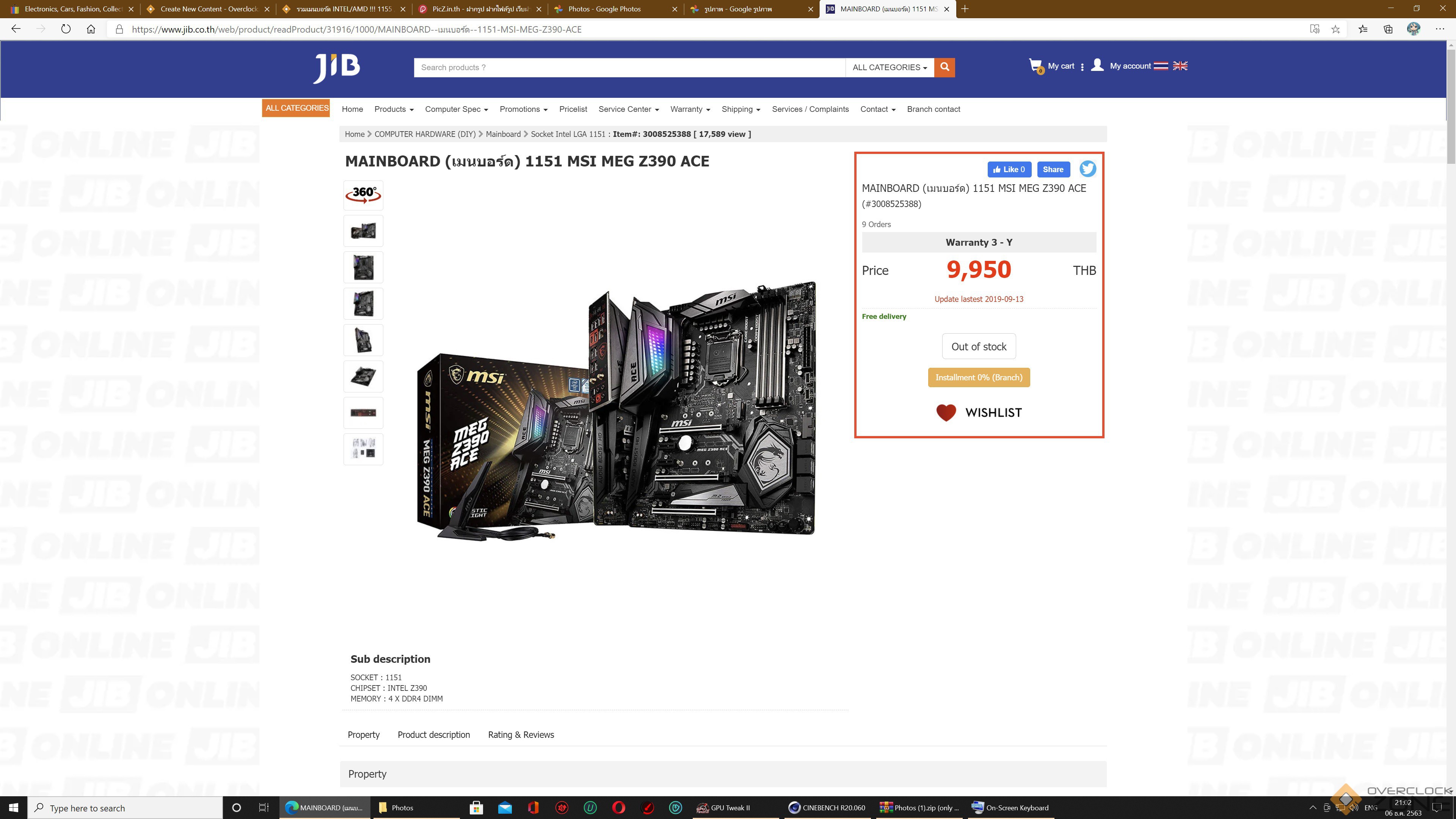Switch site language to Thai flag

pos(1160,66)
